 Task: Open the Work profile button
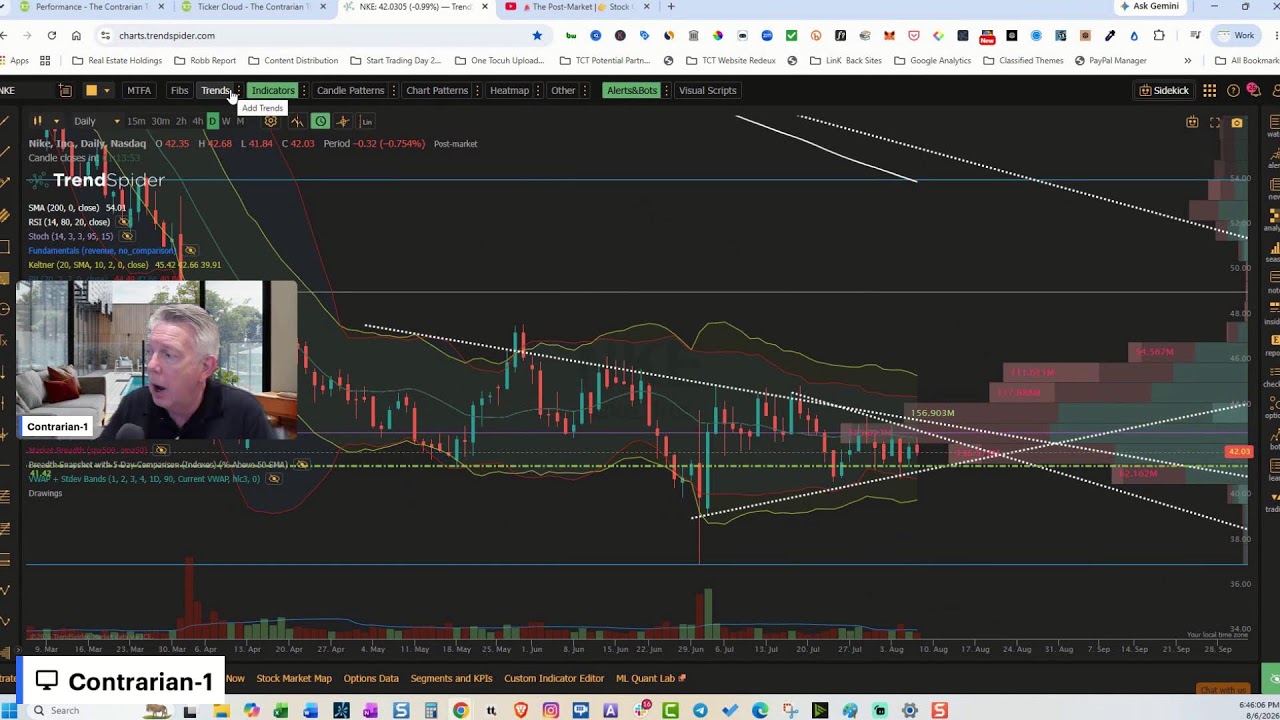(x=1236, y=35)
